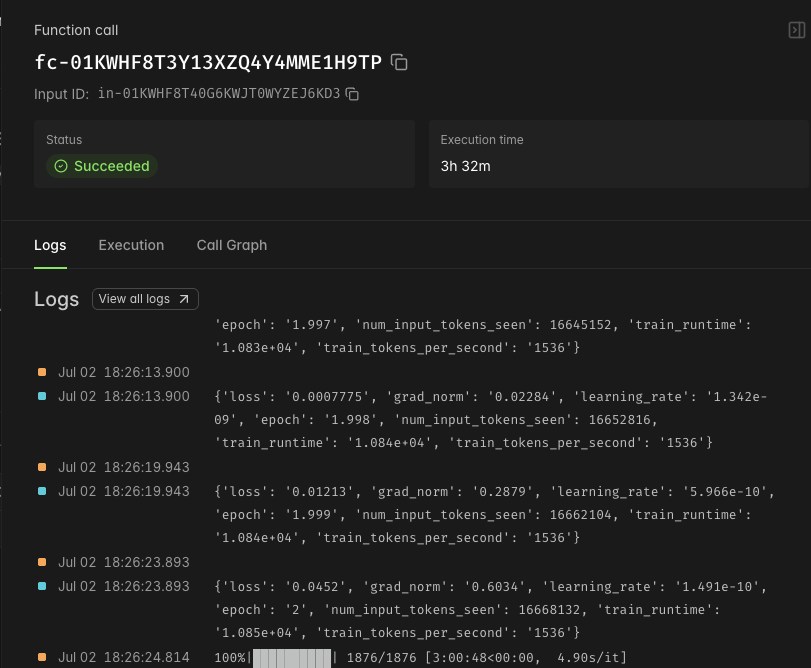Click the Execution time label
This screenshot has height=668, width=811.
482,140
